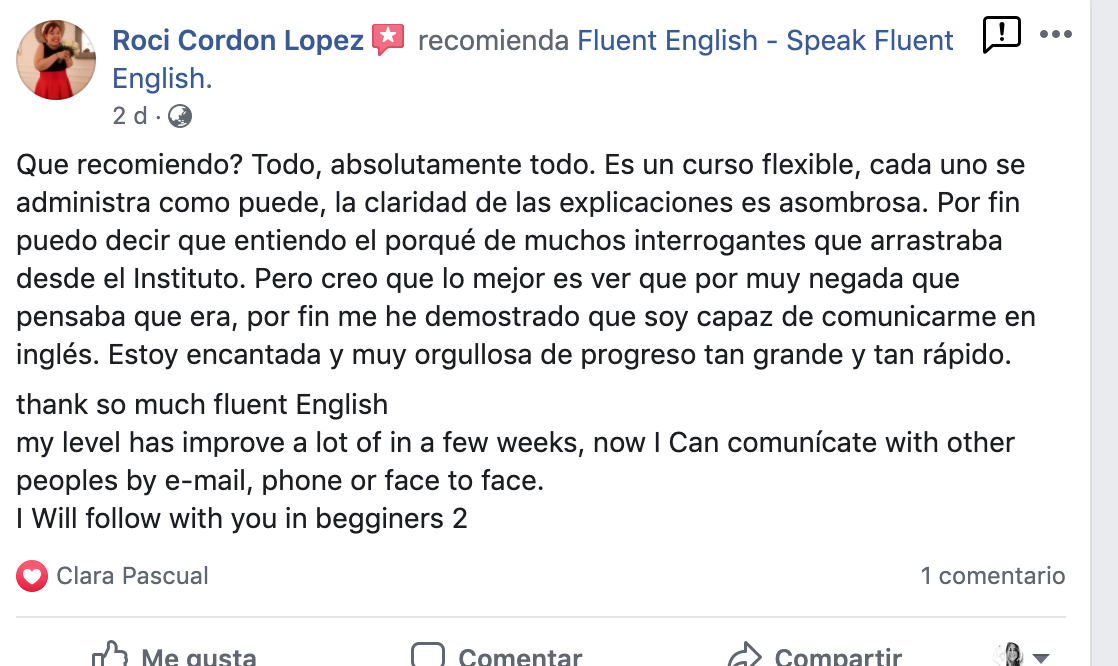Open Clara Pascual reaction name
This screenshot has height=666, width=1118.
click(x=133, y=575)
